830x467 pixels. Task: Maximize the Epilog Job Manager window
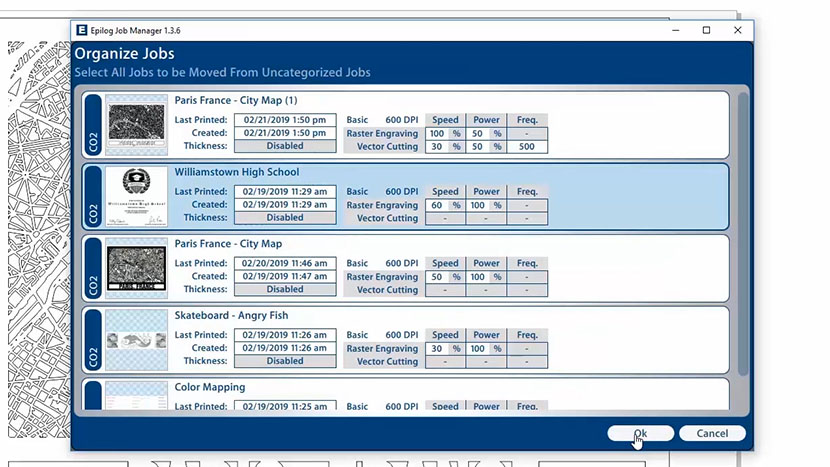[706, 31]
